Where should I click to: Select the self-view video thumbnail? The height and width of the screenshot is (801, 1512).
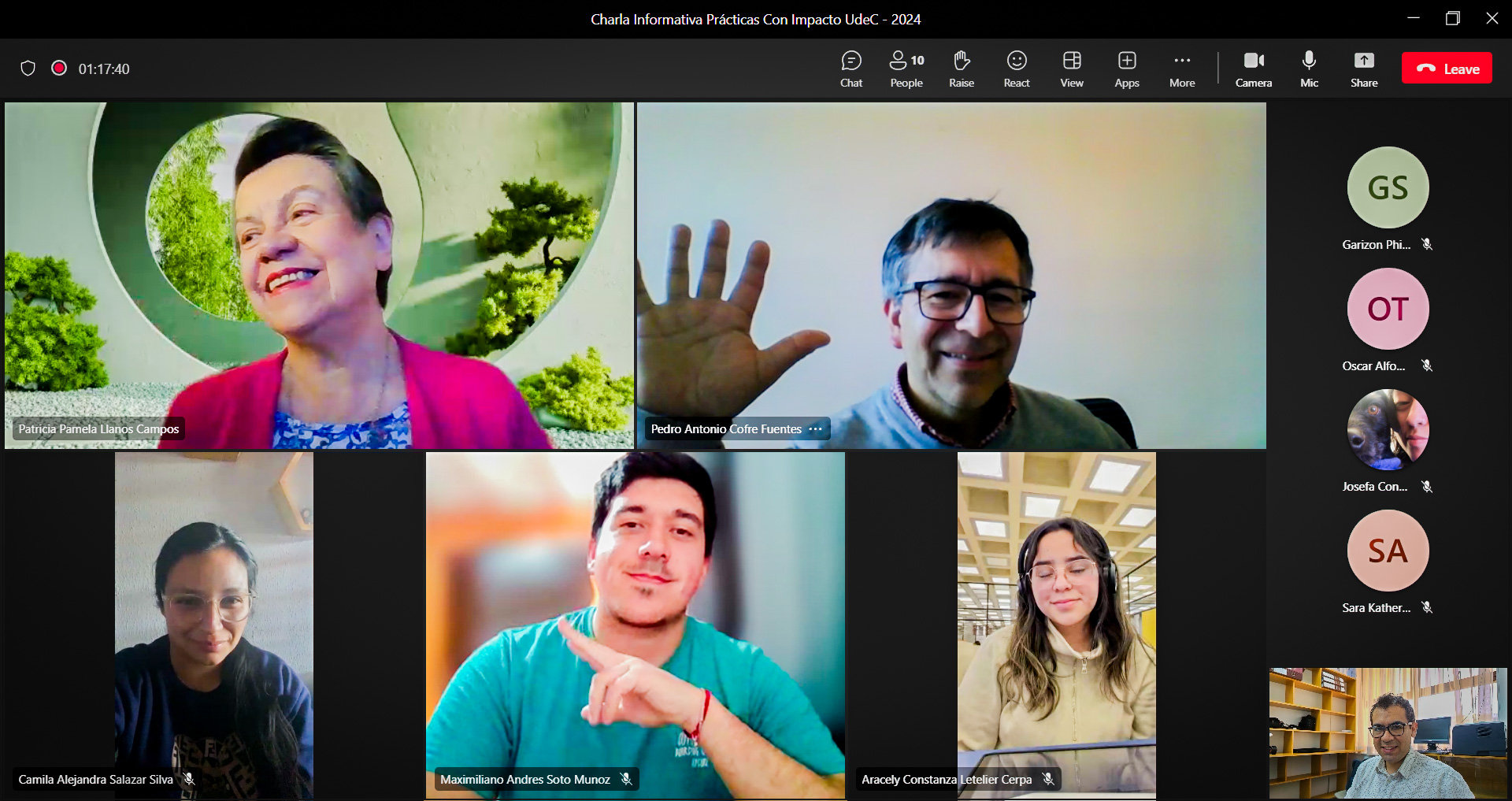1388,733
